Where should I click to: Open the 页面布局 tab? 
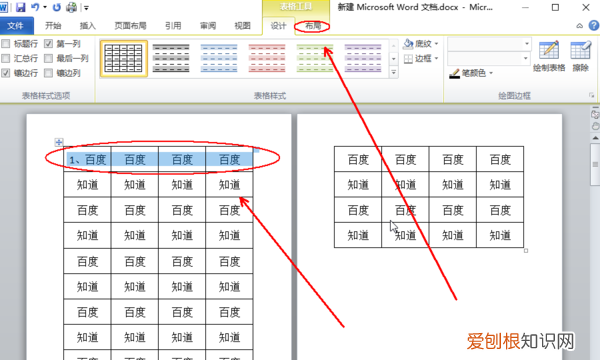coord(130,26)
